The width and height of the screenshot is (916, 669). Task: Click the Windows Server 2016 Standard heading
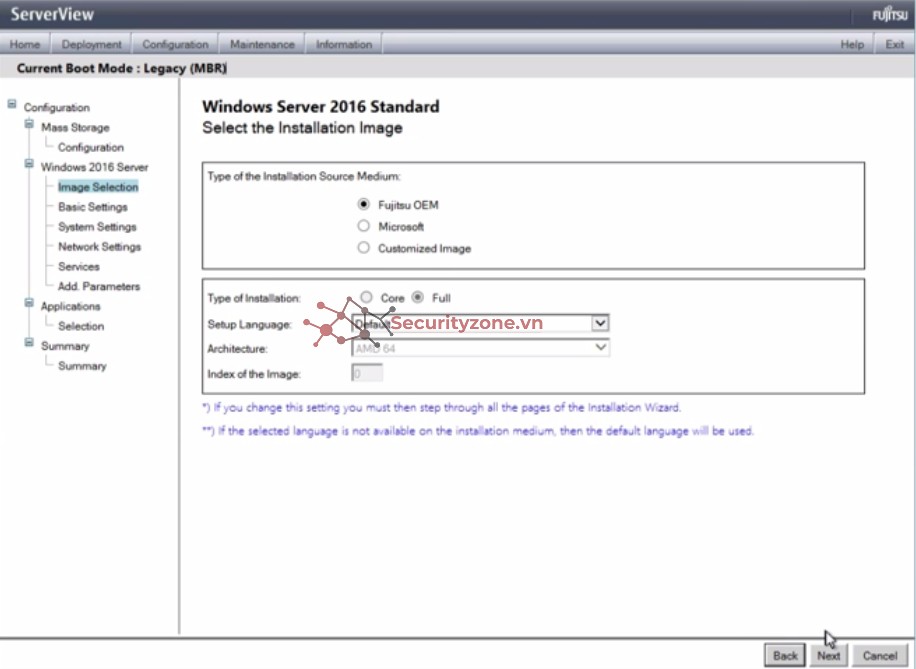[x=321, y=106]
